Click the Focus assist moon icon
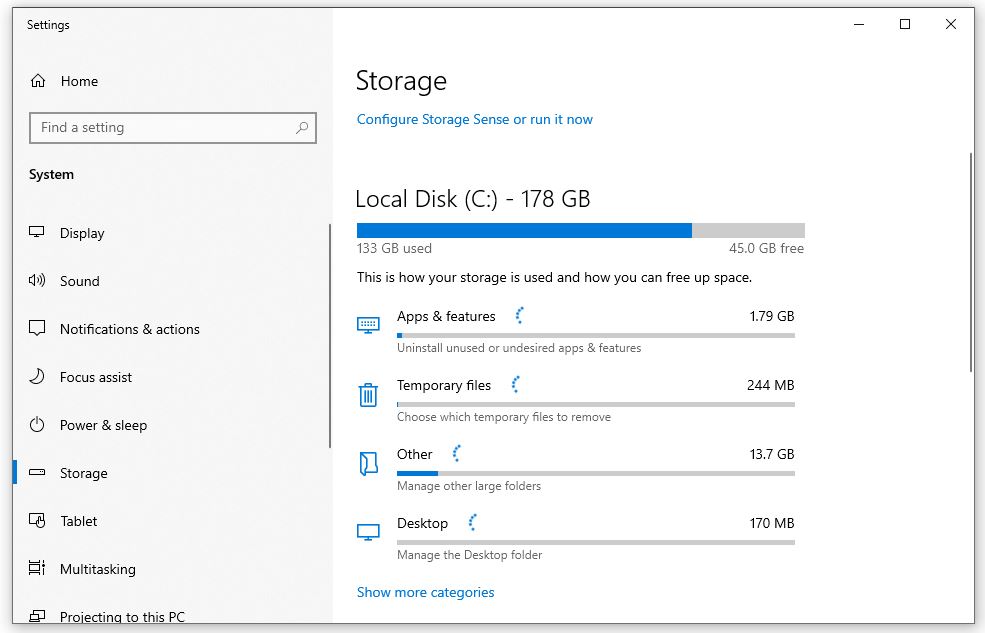 click(x=37, y=376)
